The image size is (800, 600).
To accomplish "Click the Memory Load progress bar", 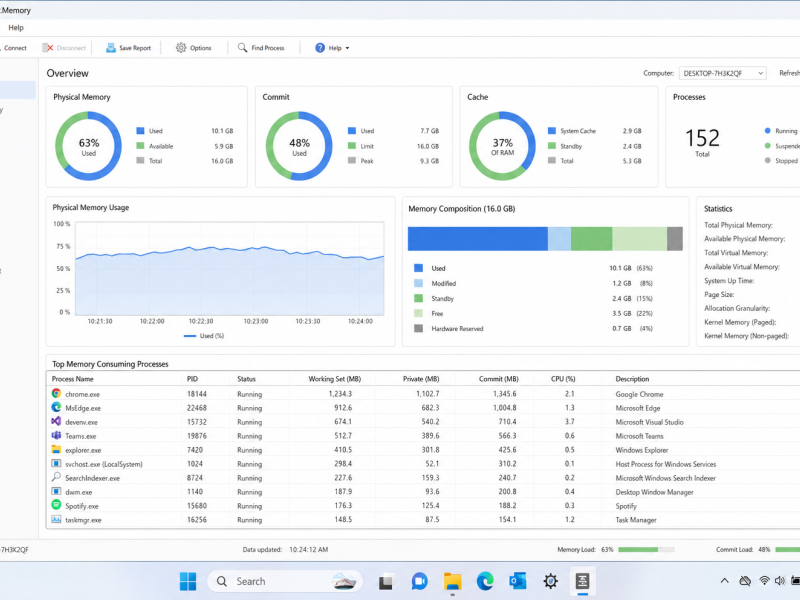I will [646, 549].
